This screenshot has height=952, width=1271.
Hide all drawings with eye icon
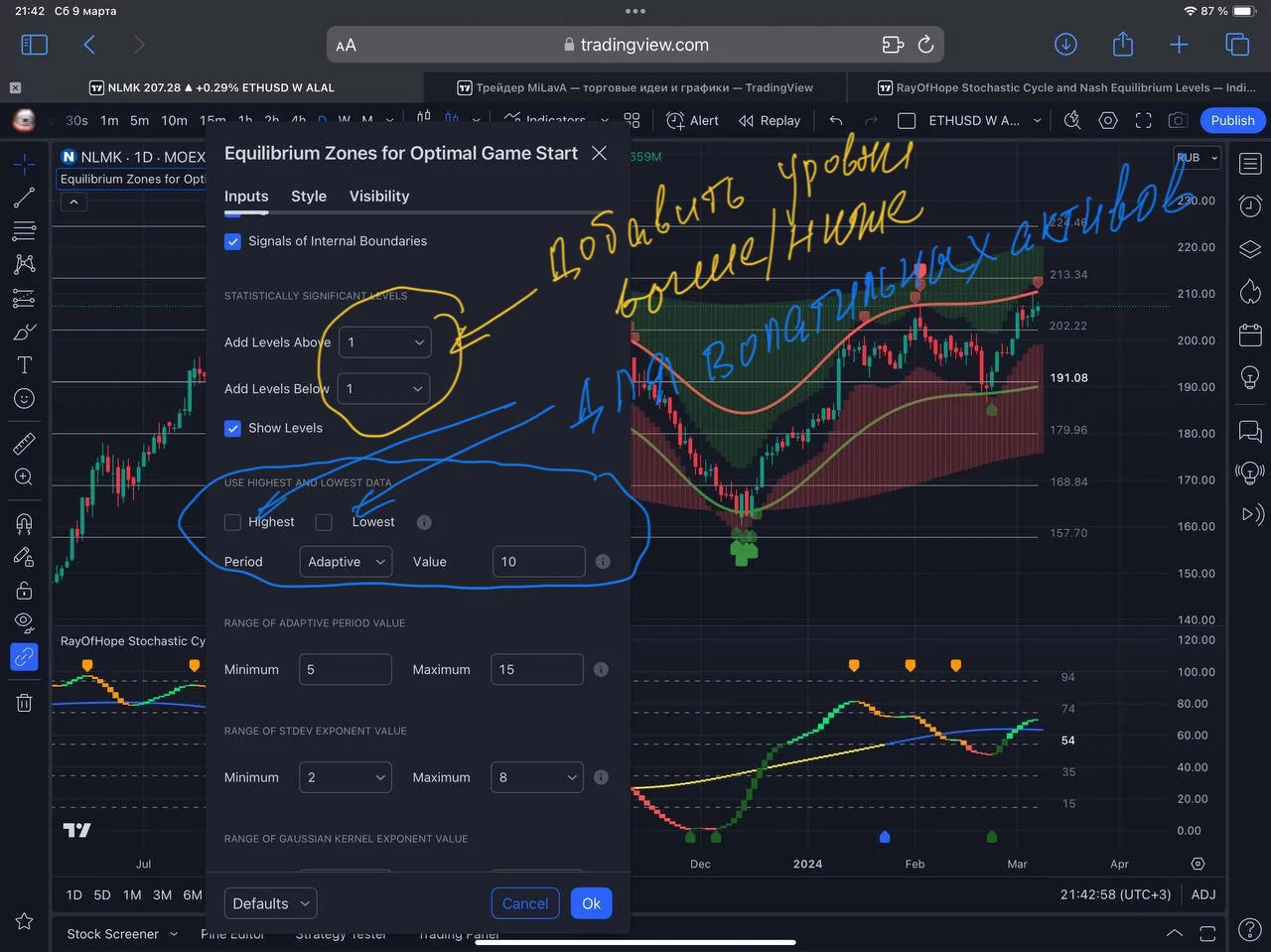25,623
